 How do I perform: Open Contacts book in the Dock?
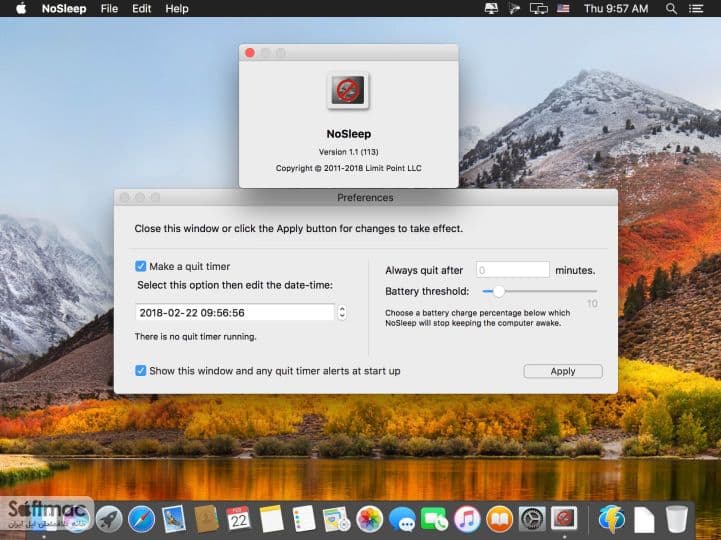206,519
